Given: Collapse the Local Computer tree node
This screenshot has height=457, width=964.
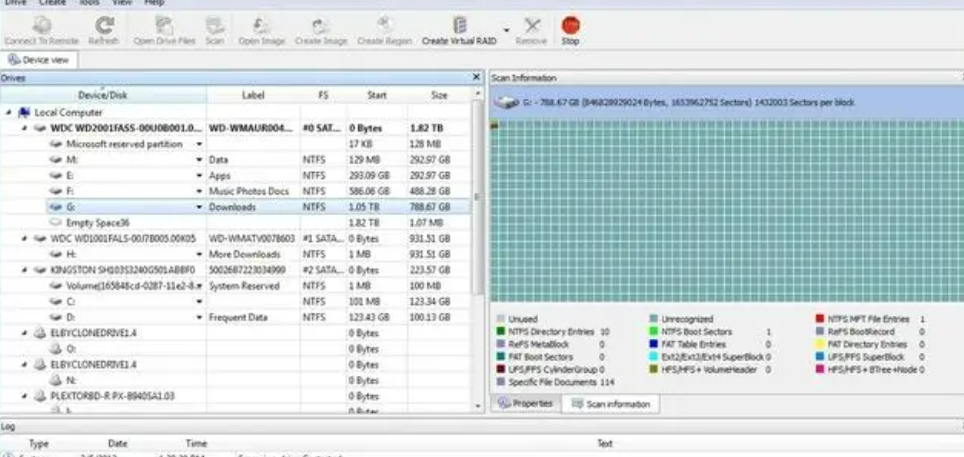Looking at the screenshot, I should [x=9, y=113].
